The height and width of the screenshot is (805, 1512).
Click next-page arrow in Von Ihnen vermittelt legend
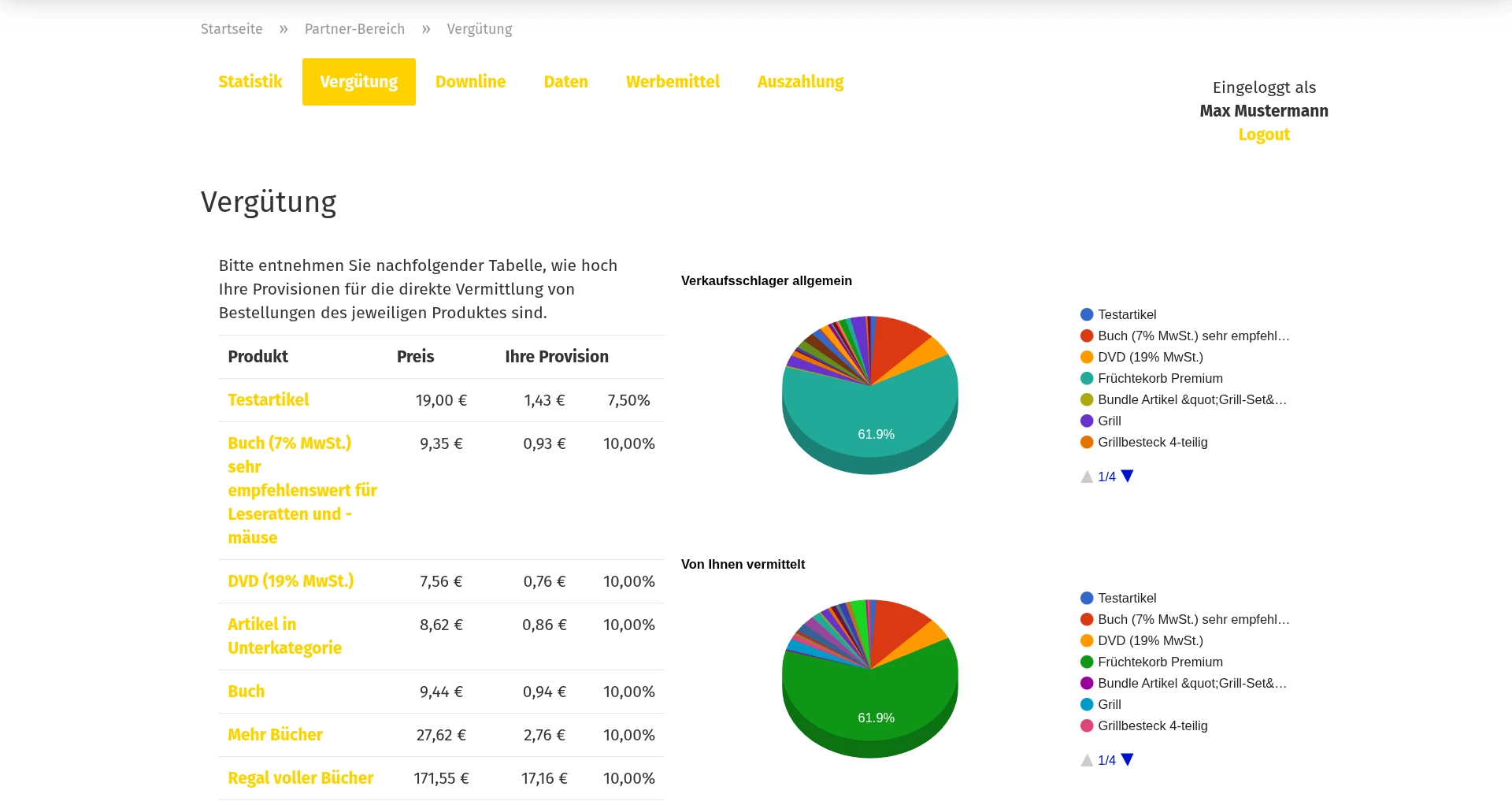click(x=1127, y=759)
